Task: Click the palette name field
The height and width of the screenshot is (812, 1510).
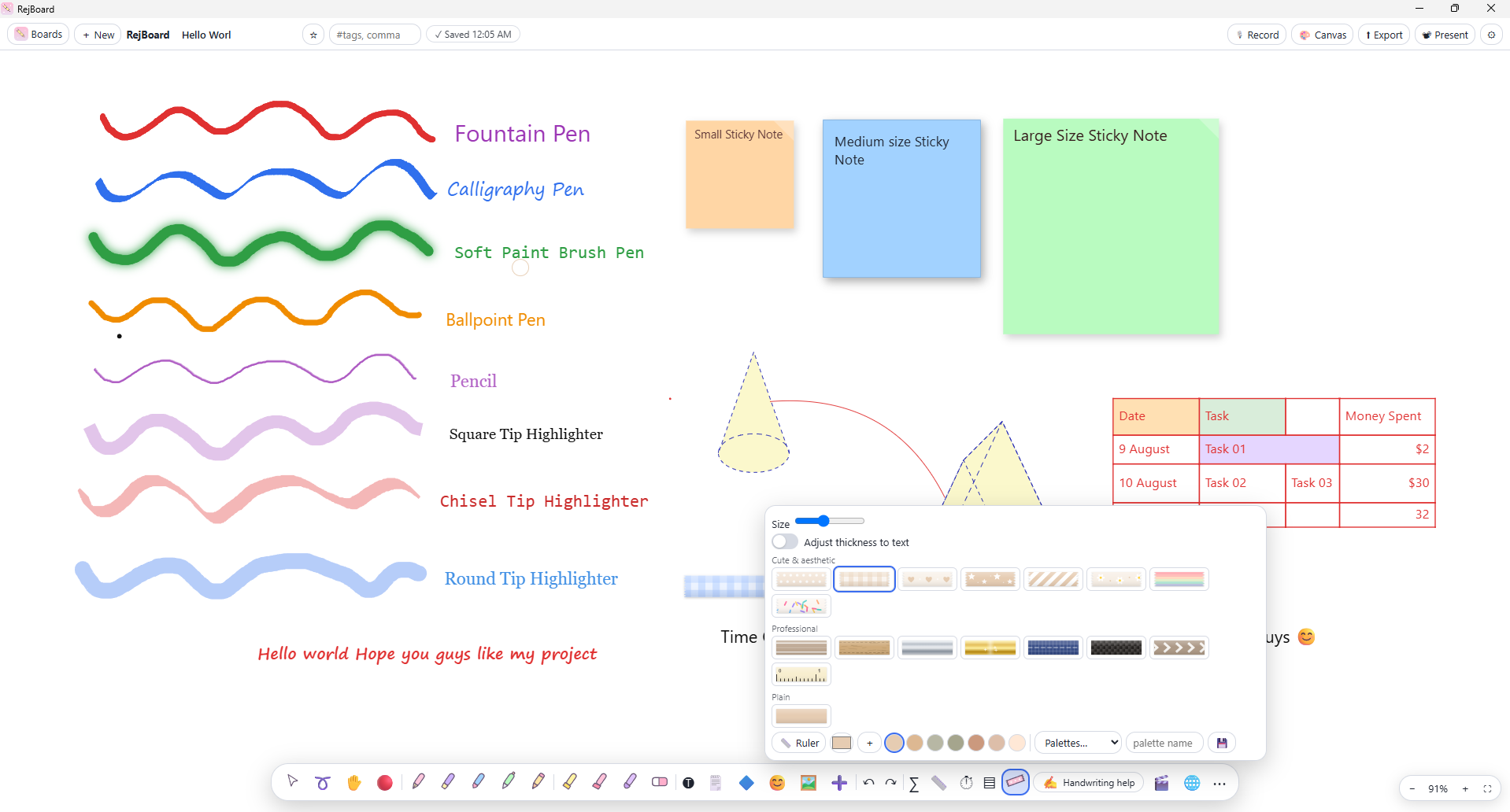Action: coord(1164,743)
